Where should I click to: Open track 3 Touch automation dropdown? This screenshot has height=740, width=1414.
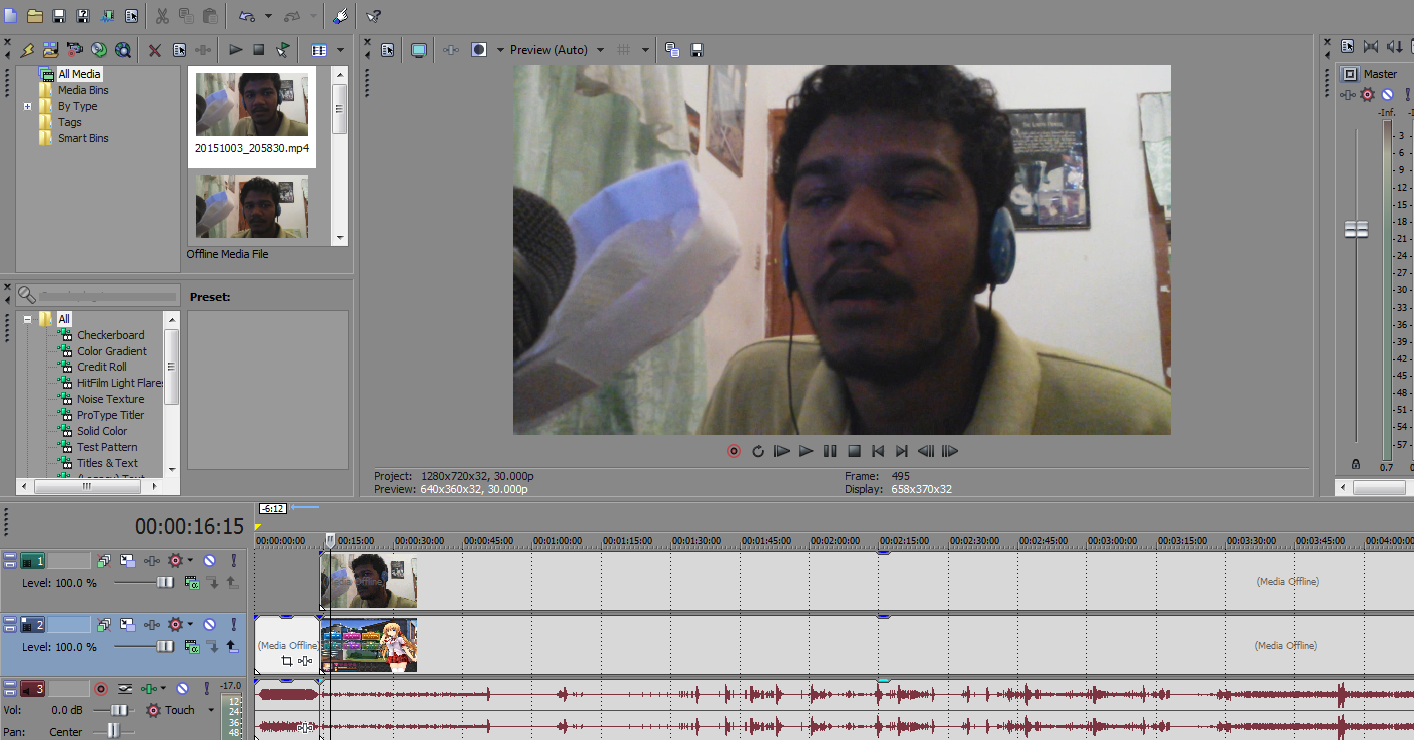(211, 710)
